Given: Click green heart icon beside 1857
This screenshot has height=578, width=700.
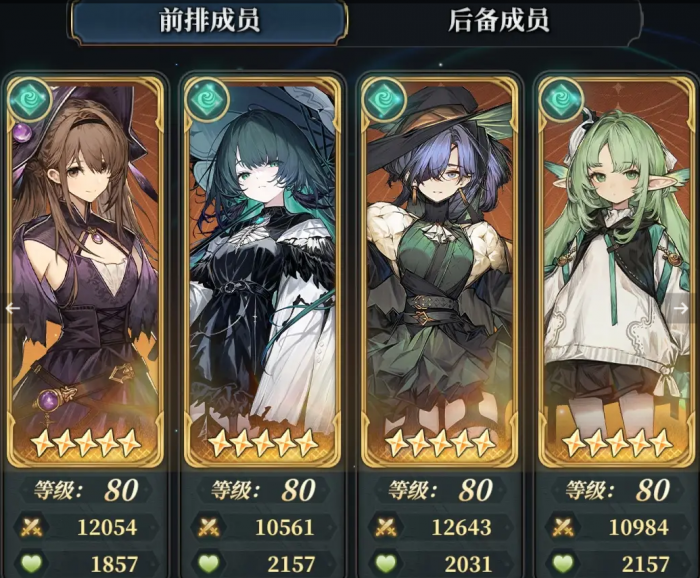Looking at the screenshot, I should point(32,564).
